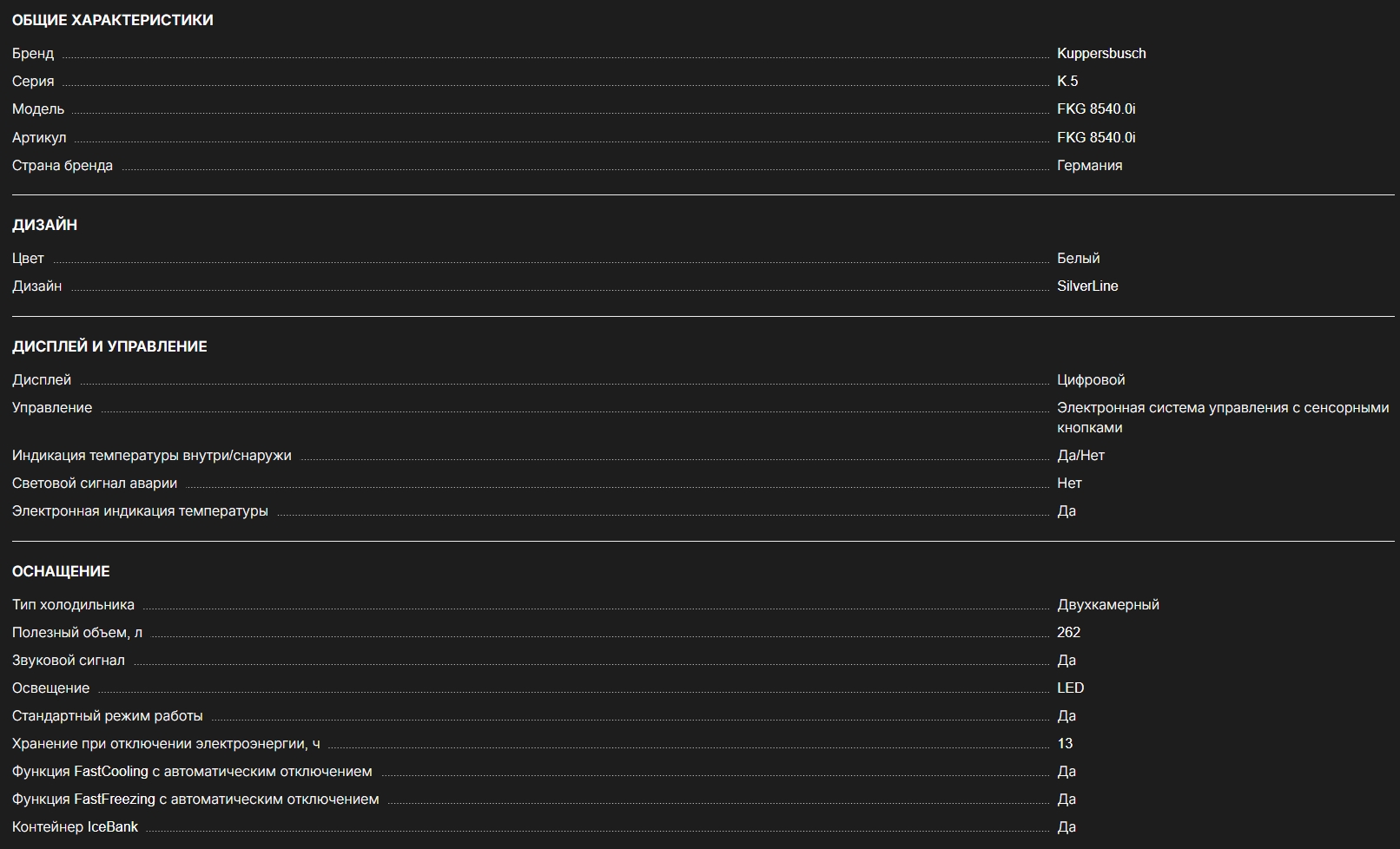1400x849 pixels.
Task: Click the Световой сигнал аварии label
Action: [x=95, y=484]
